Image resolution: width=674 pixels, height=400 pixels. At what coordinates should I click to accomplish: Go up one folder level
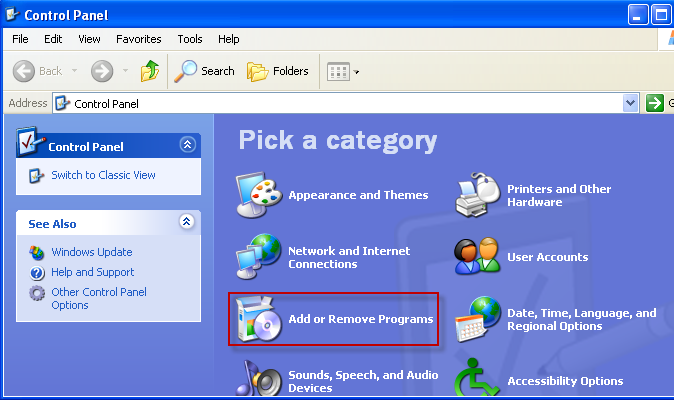pos(150,71)
